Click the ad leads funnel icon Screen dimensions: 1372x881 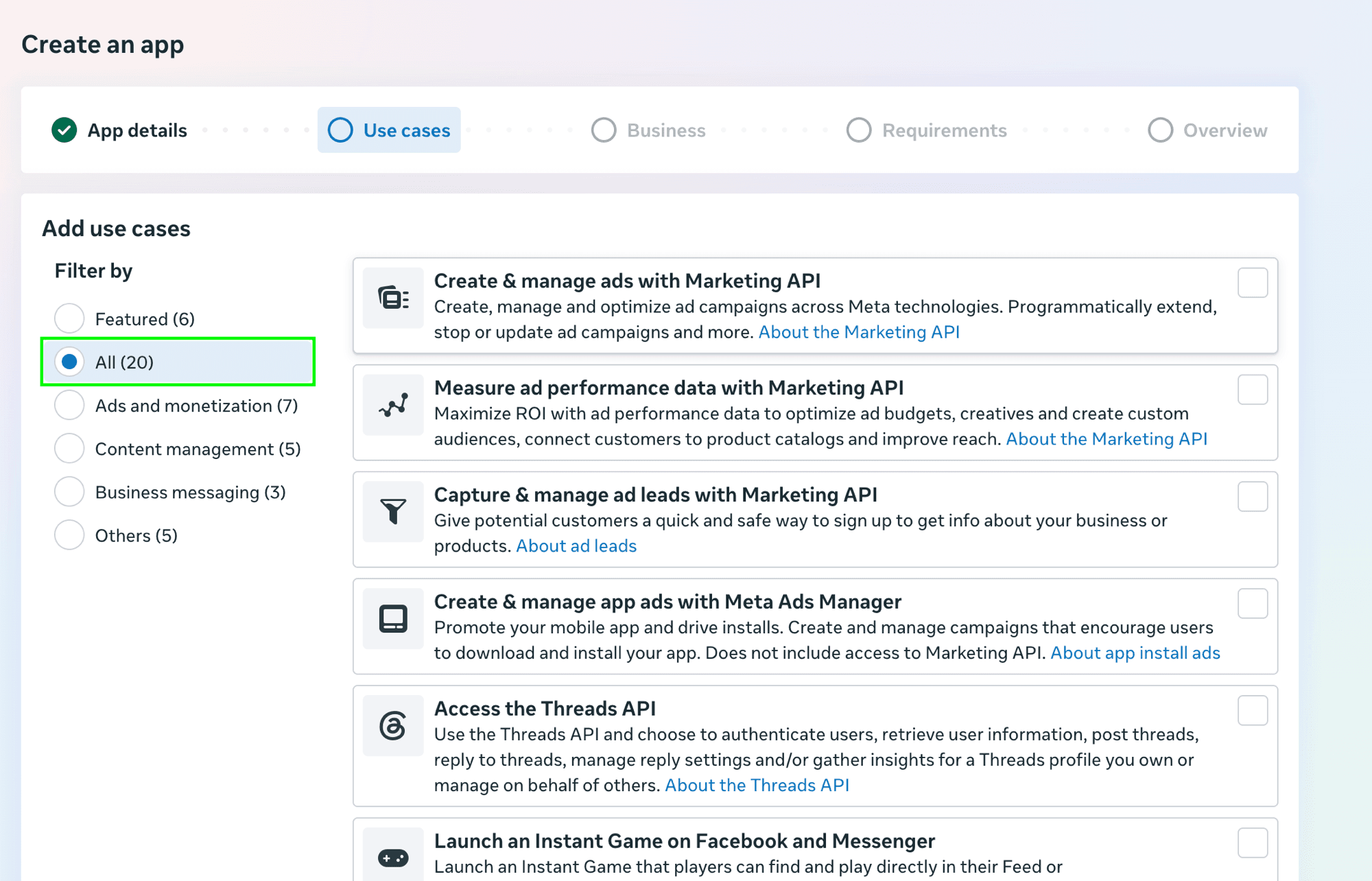coord(393,512)
